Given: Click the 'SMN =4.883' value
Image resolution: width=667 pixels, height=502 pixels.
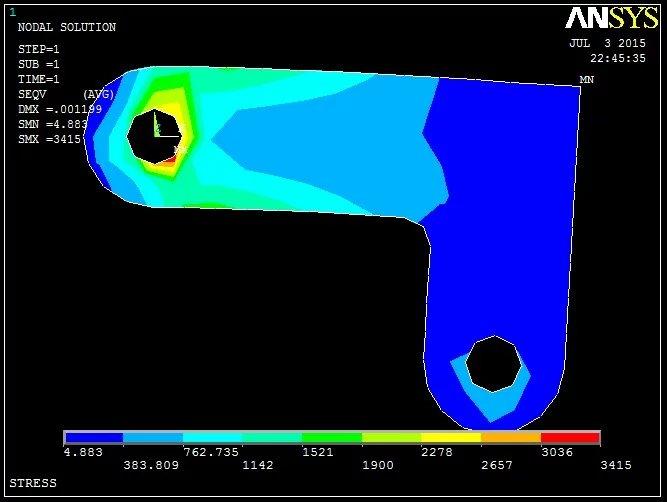Looking at the screenshot, I should pyautogui.click(x=53, y=124).
